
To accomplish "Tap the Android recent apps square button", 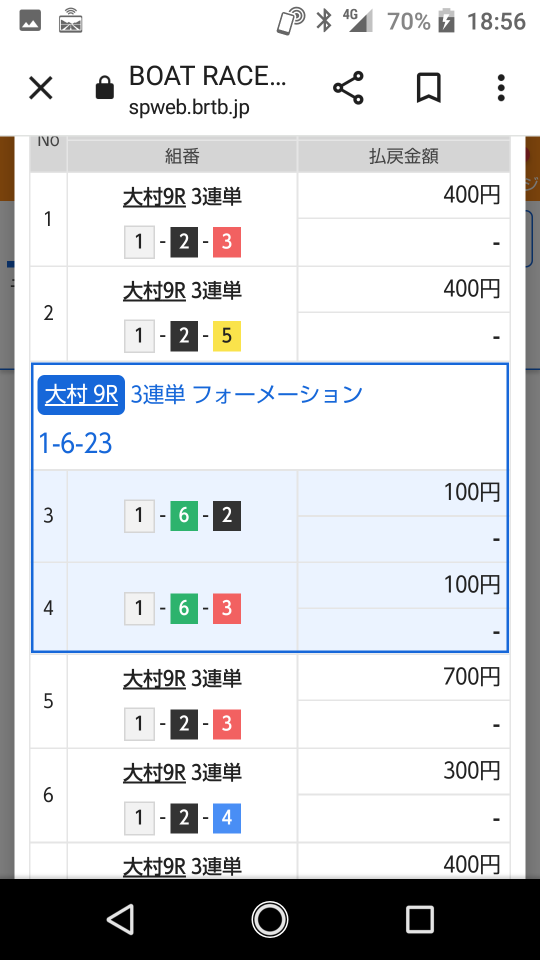I will click(420, 919).
